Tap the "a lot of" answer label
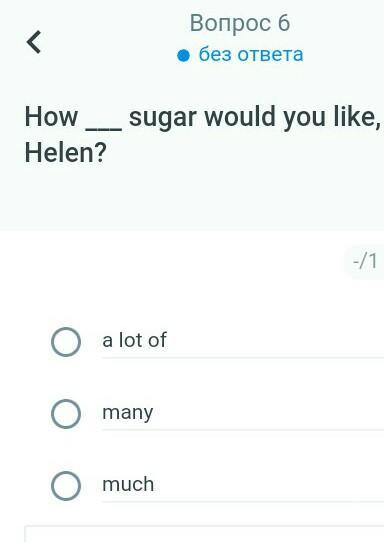Viewport: 384px width, 542px height. (x=134, y=340)
